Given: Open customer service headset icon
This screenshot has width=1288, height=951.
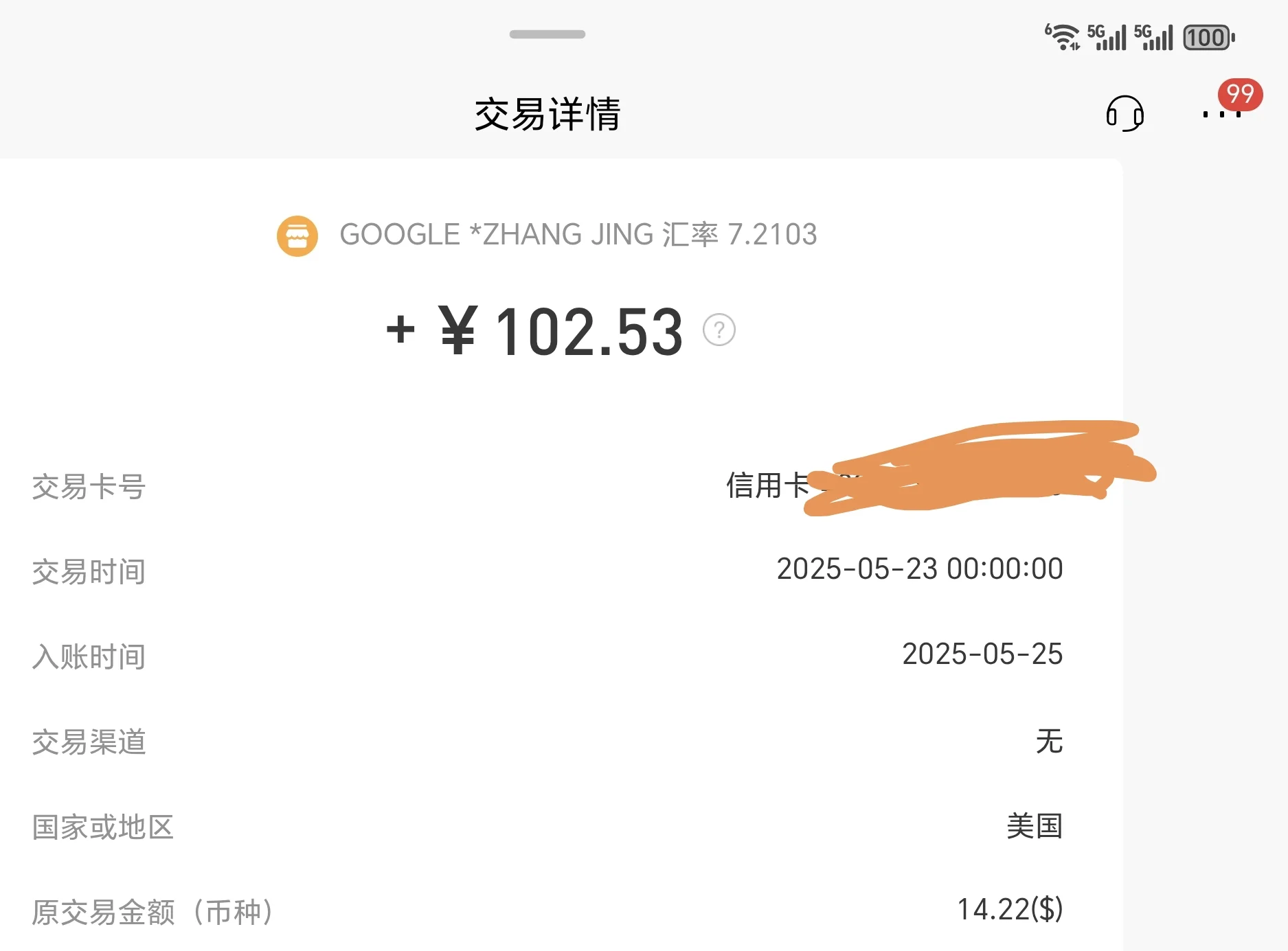Looking at the screenshot, I should pos(1125,113).
